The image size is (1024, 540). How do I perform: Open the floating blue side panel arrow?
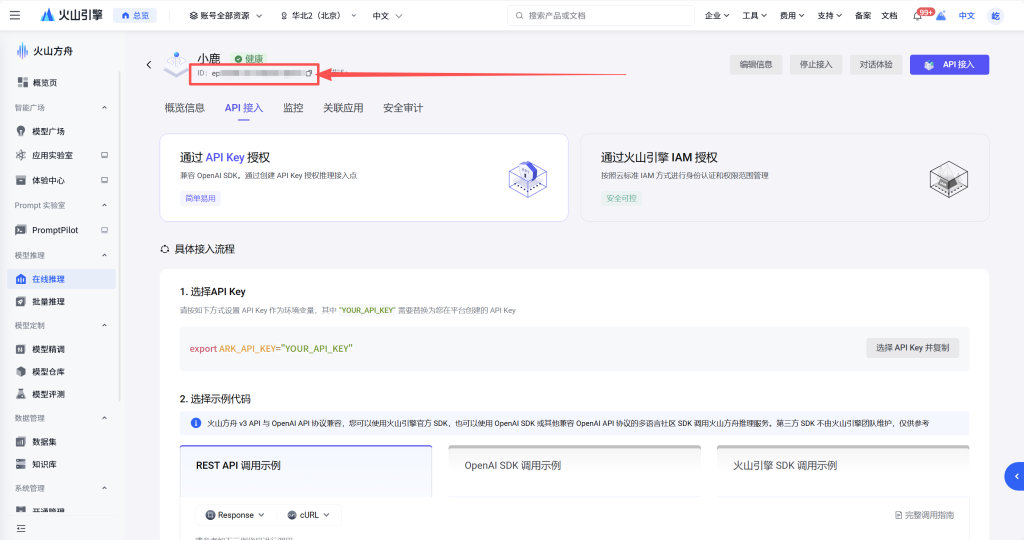point(1016,475)
